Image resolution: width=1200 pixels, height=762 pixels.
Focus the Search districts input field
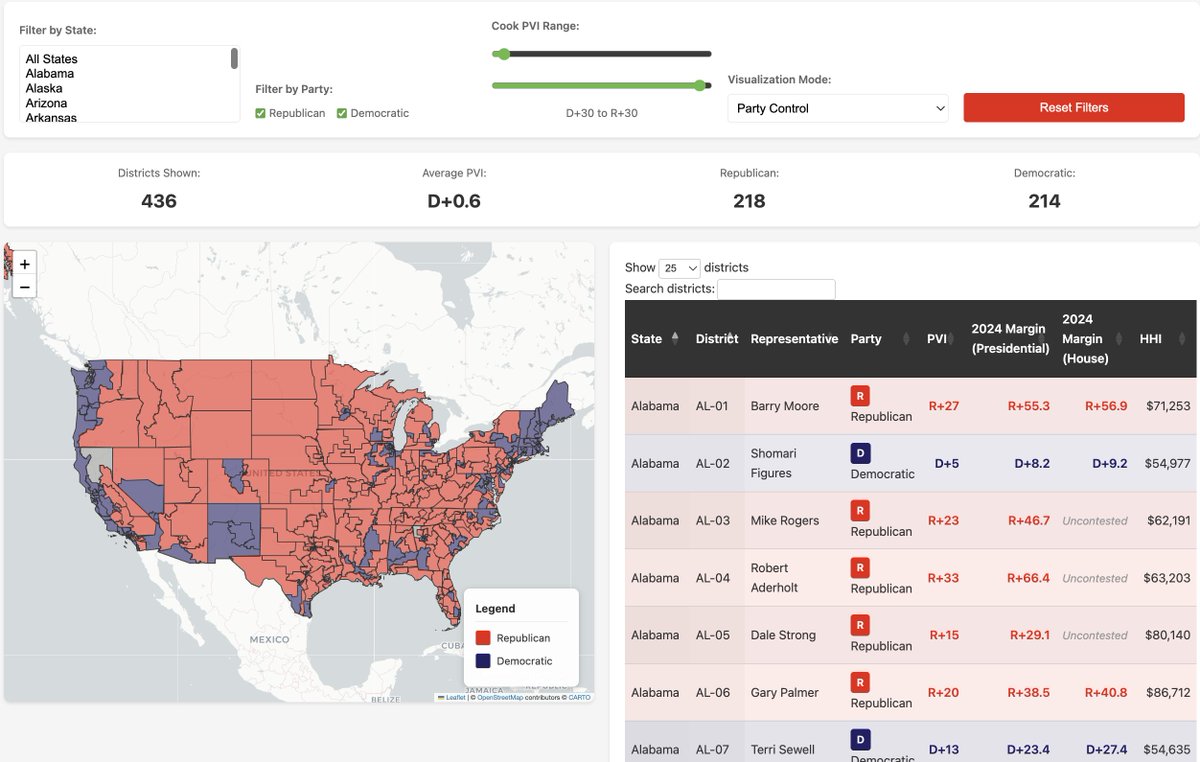(x=776, y=289)
